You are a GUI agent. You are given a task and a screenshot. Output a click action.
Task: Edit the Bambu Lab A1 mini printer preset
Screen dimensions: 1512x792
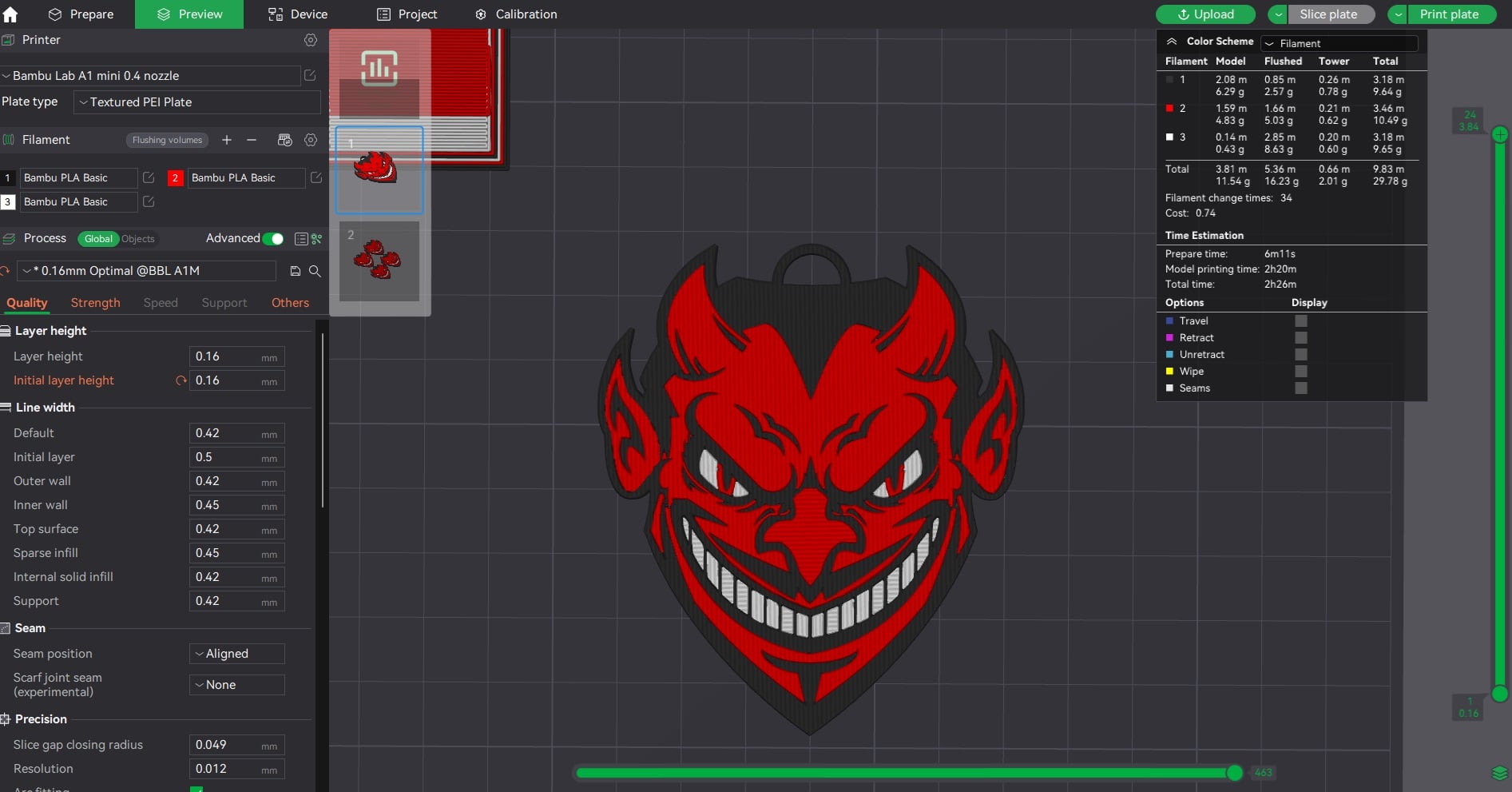coord(310,75)
